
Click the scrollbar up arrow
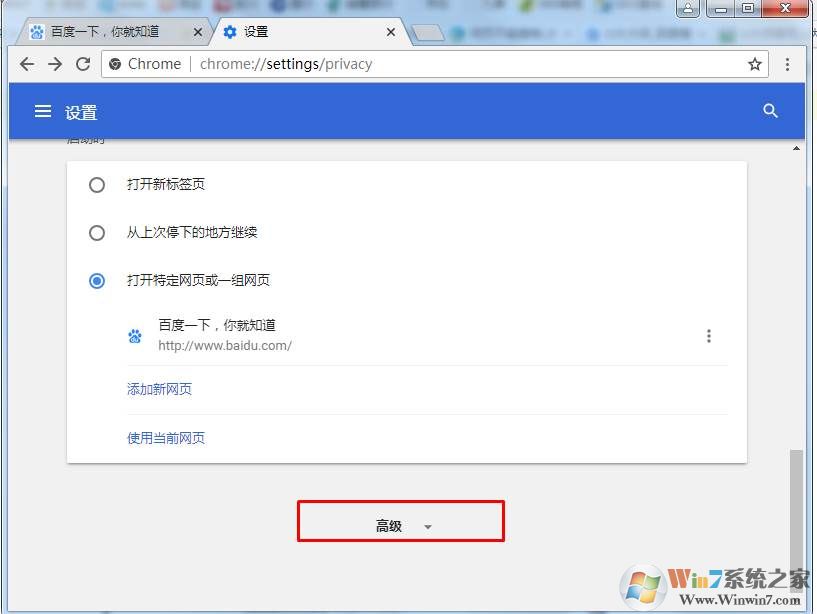(796, 149)
